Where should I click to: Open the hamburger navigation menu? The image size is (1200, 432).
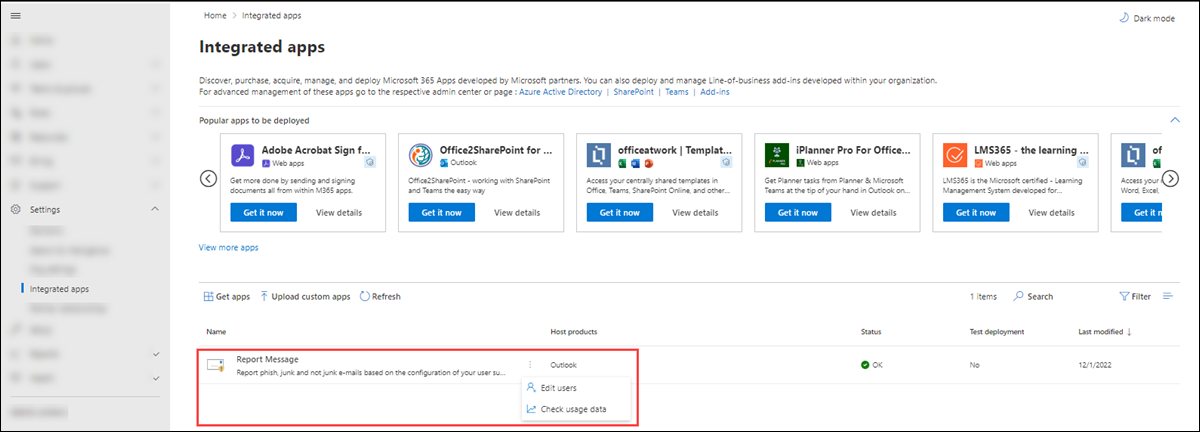pos(15,16)
